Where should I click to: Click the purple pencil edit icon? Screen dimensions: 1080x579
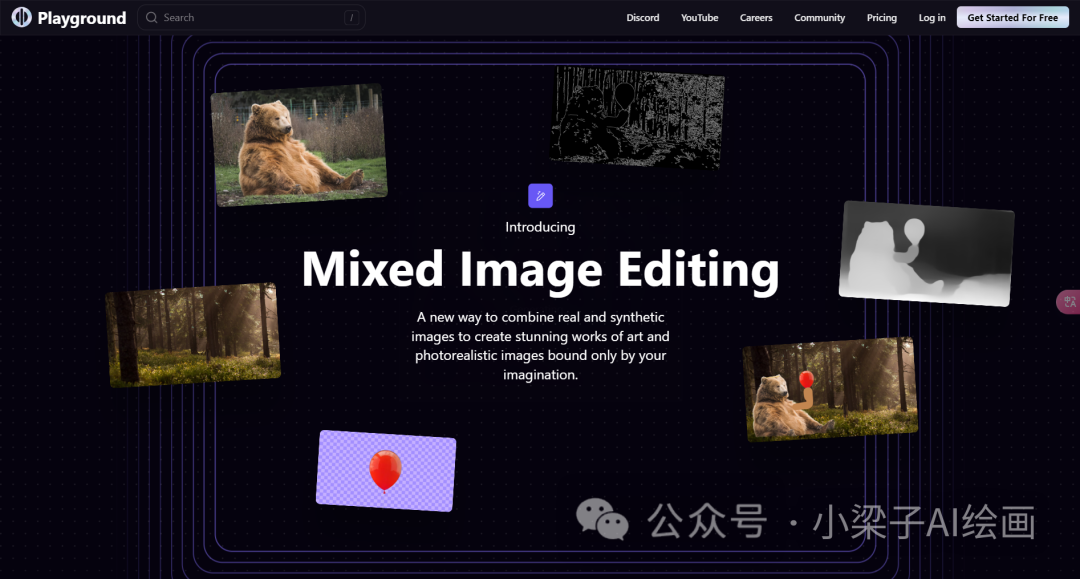pyautogui.click(x=540, y=196)
